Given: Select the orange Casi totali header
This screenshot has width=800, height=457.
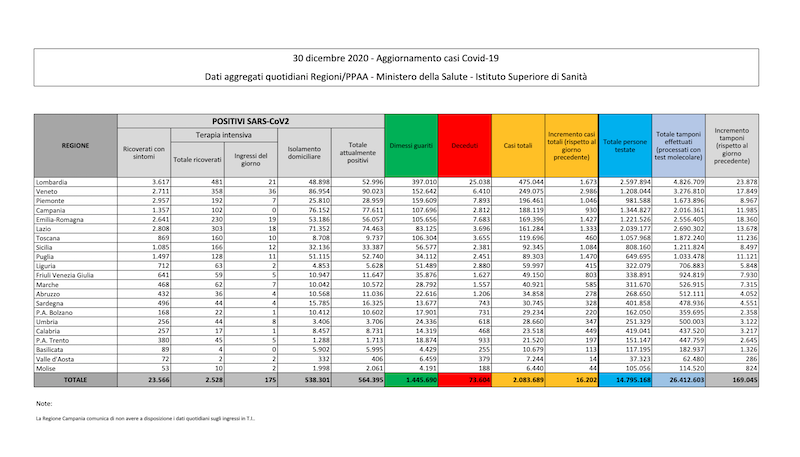Looking at the screenshot, I should point(517,145).
